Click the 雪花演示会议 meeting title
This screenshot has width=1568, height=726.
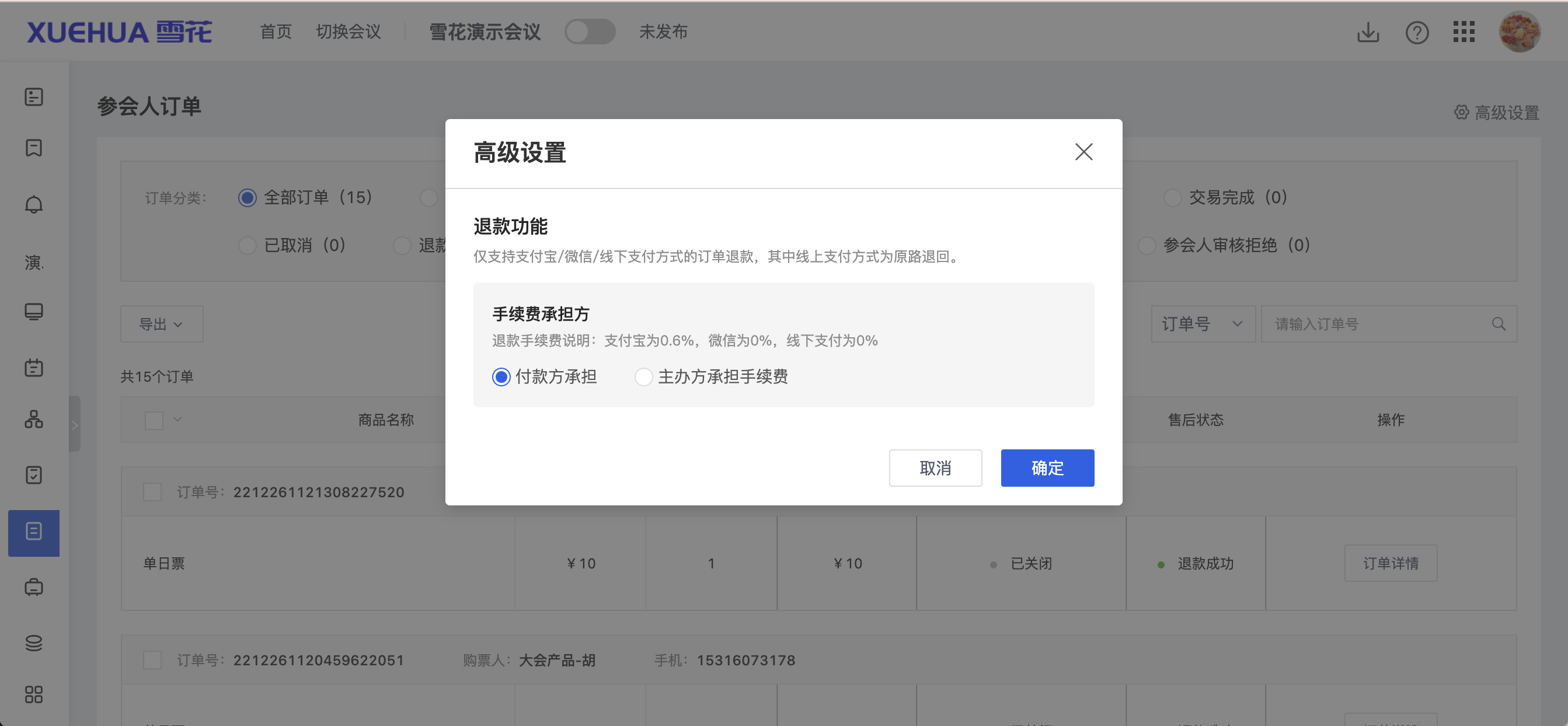[485, 32]
